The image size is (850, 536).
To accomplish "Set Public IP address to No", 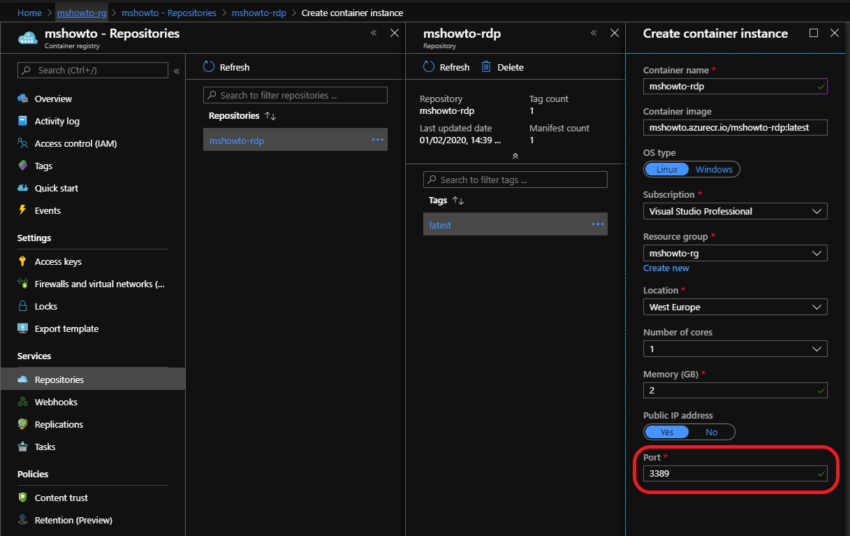I will pyautogui.click(x=711, y=432).
